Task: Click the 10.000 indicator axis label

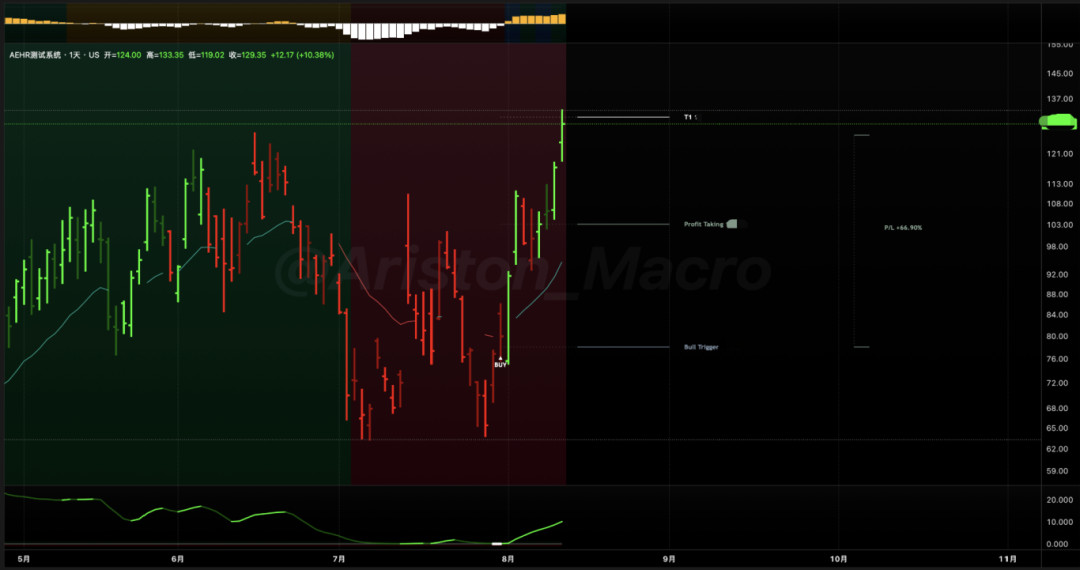Action: 1061,522
